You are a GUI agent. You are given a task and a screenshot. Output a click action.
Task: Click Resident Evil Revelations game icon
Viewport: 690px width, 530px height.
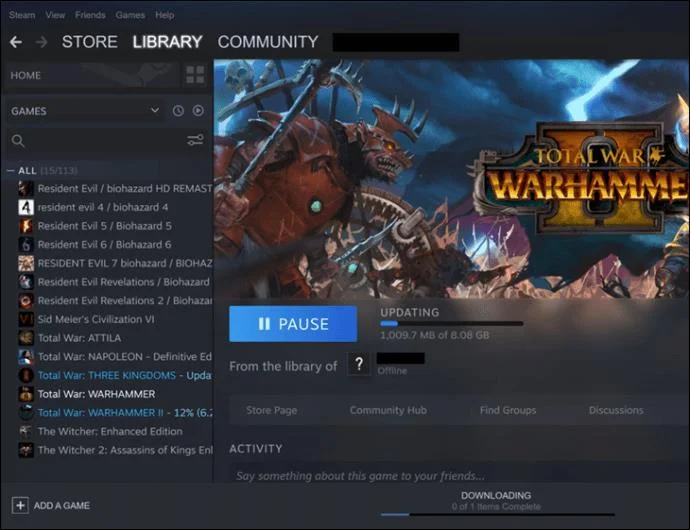(x=26, y=282)
